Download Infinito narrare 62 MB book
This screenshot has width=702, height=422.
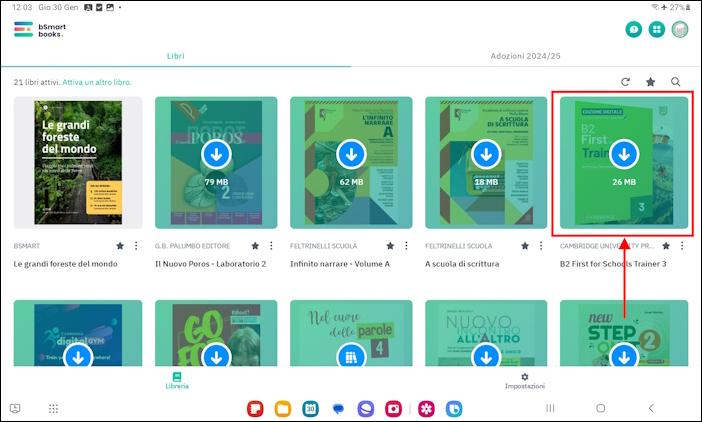[x=351, y=154]
